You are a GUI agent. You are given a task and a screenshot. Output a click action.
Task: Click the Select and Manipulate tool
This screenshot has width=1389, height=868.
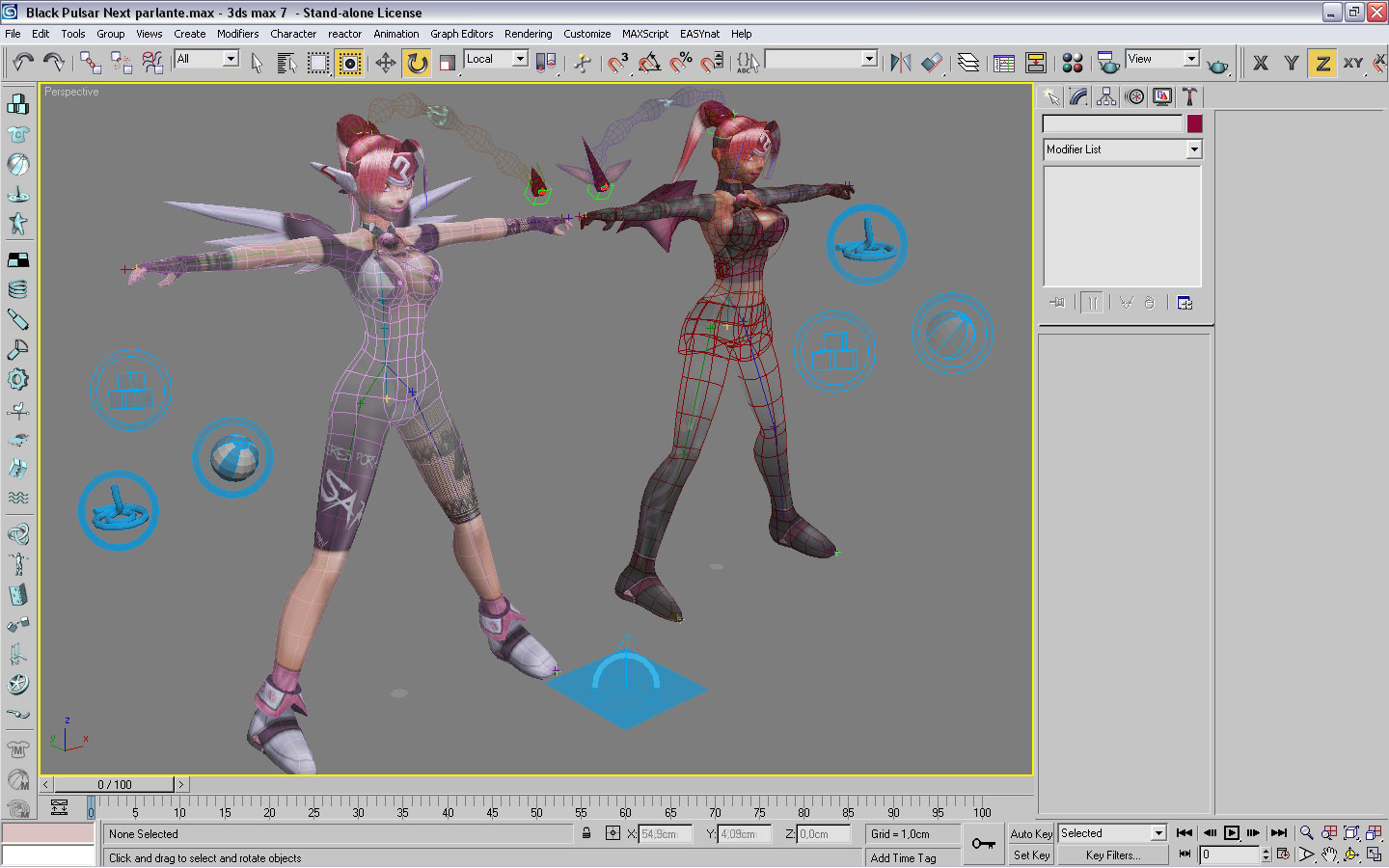tap(583, 63)
